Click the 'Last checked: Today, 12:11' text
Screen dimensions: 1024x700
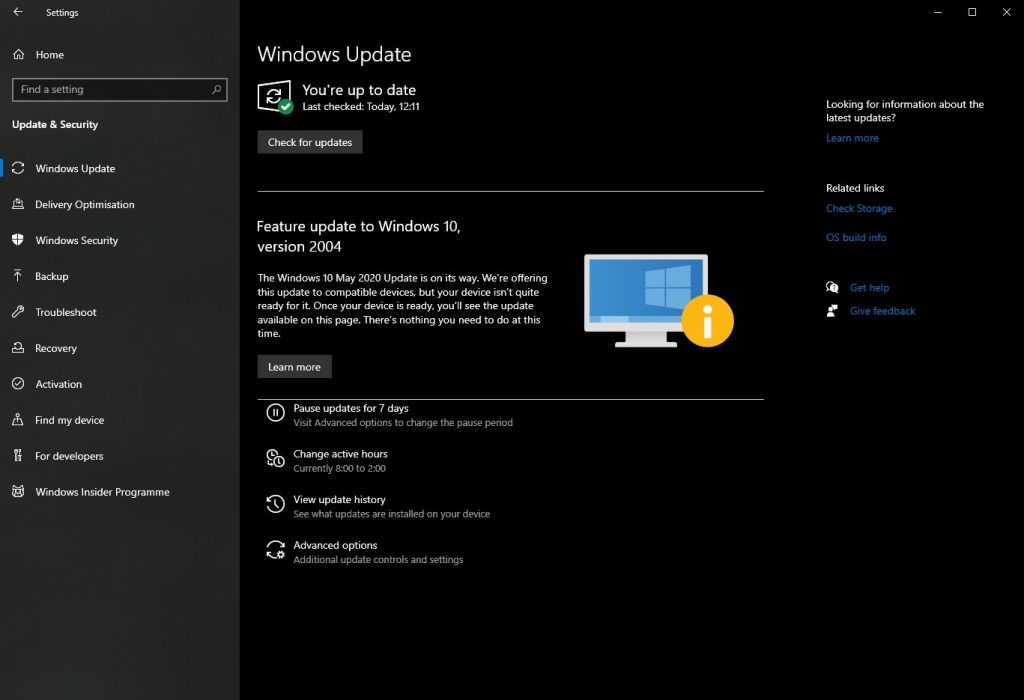pyautogui.click(x=360, y=106)
